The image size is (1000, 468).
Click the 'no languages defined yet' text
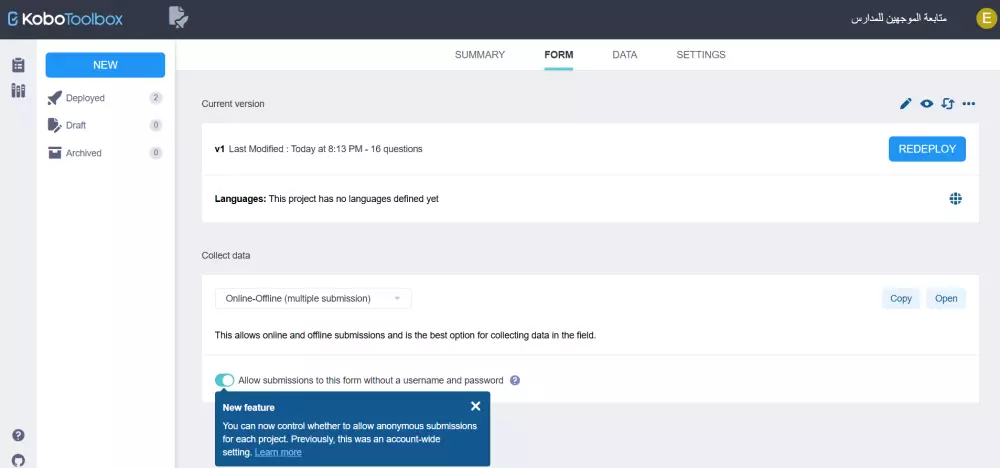[x=354, y=199]
